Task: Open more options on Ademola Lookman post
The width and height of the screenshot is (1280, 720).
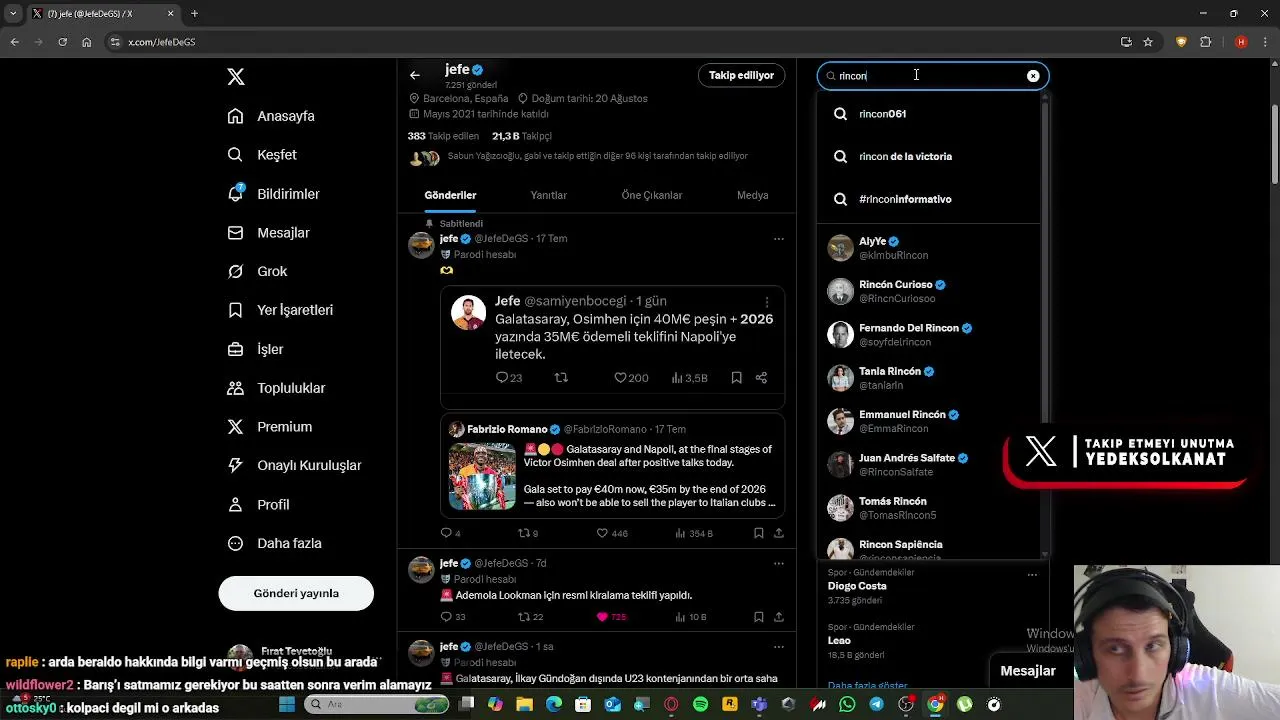Action: click(778, 564)
